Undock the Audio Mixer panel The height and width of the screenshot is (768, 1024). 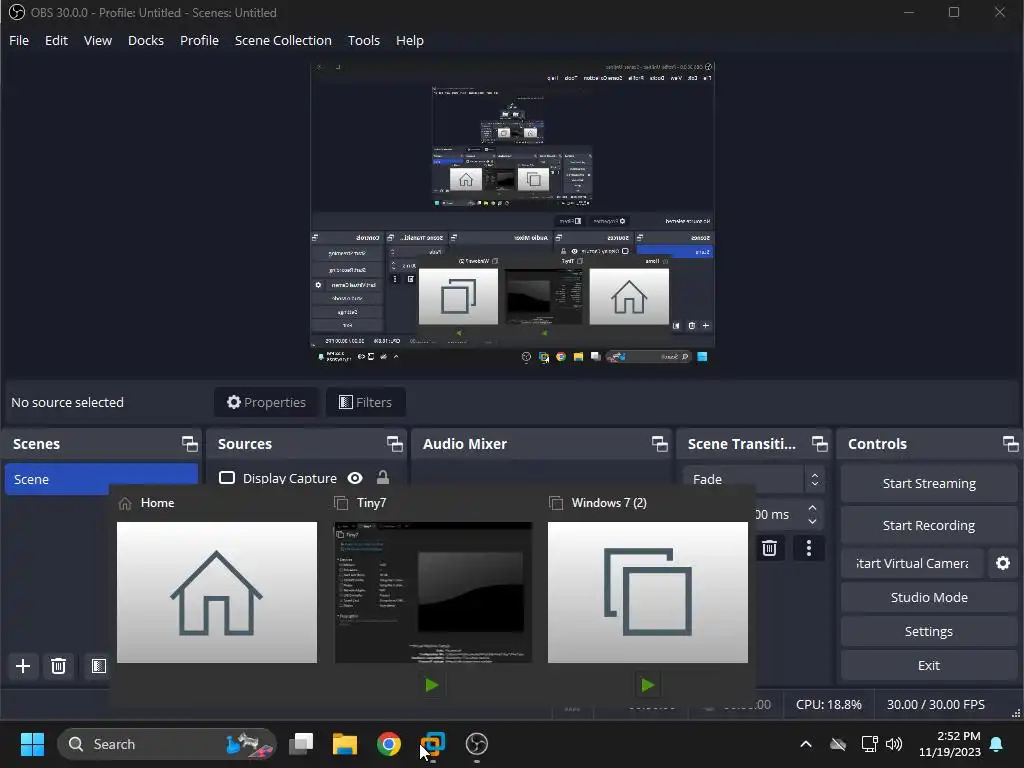pyautogui.click(x=660, y=444)
